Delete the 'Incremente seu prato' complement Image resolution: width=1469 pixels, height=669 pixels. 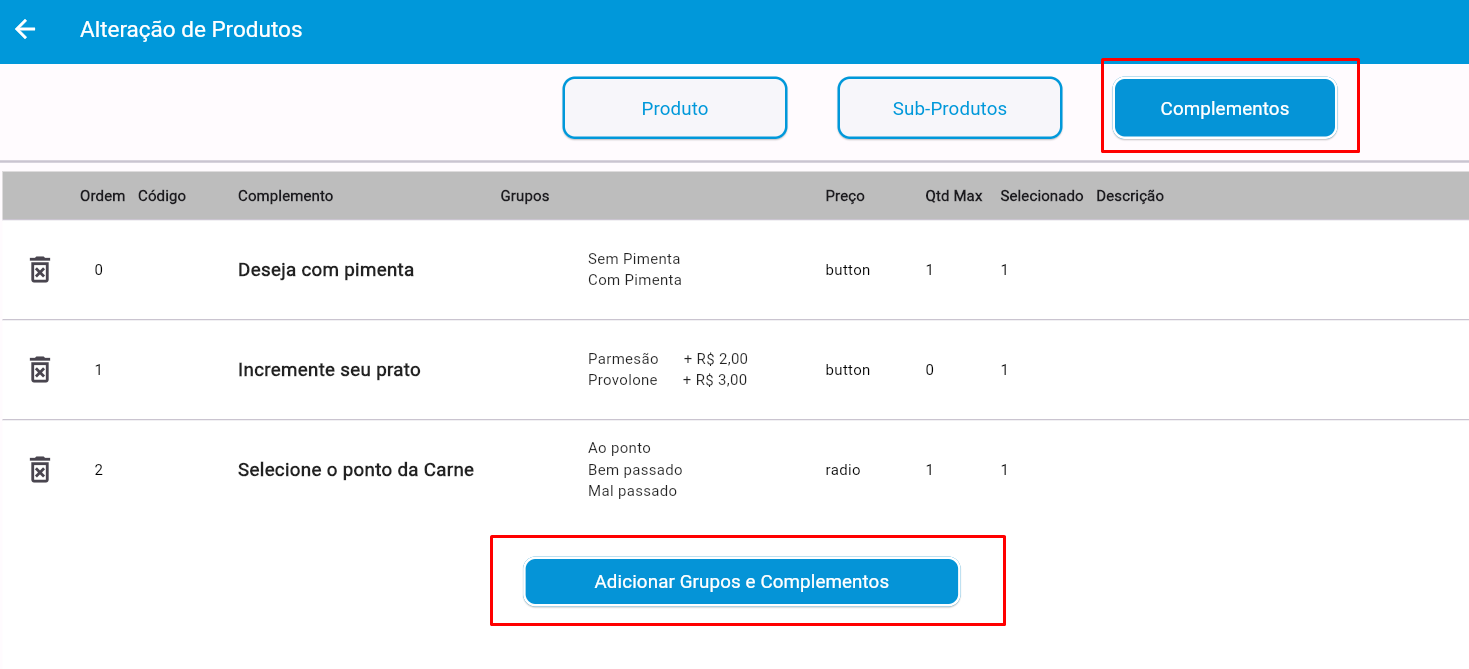pyautogui.click(x=39, y=370)
